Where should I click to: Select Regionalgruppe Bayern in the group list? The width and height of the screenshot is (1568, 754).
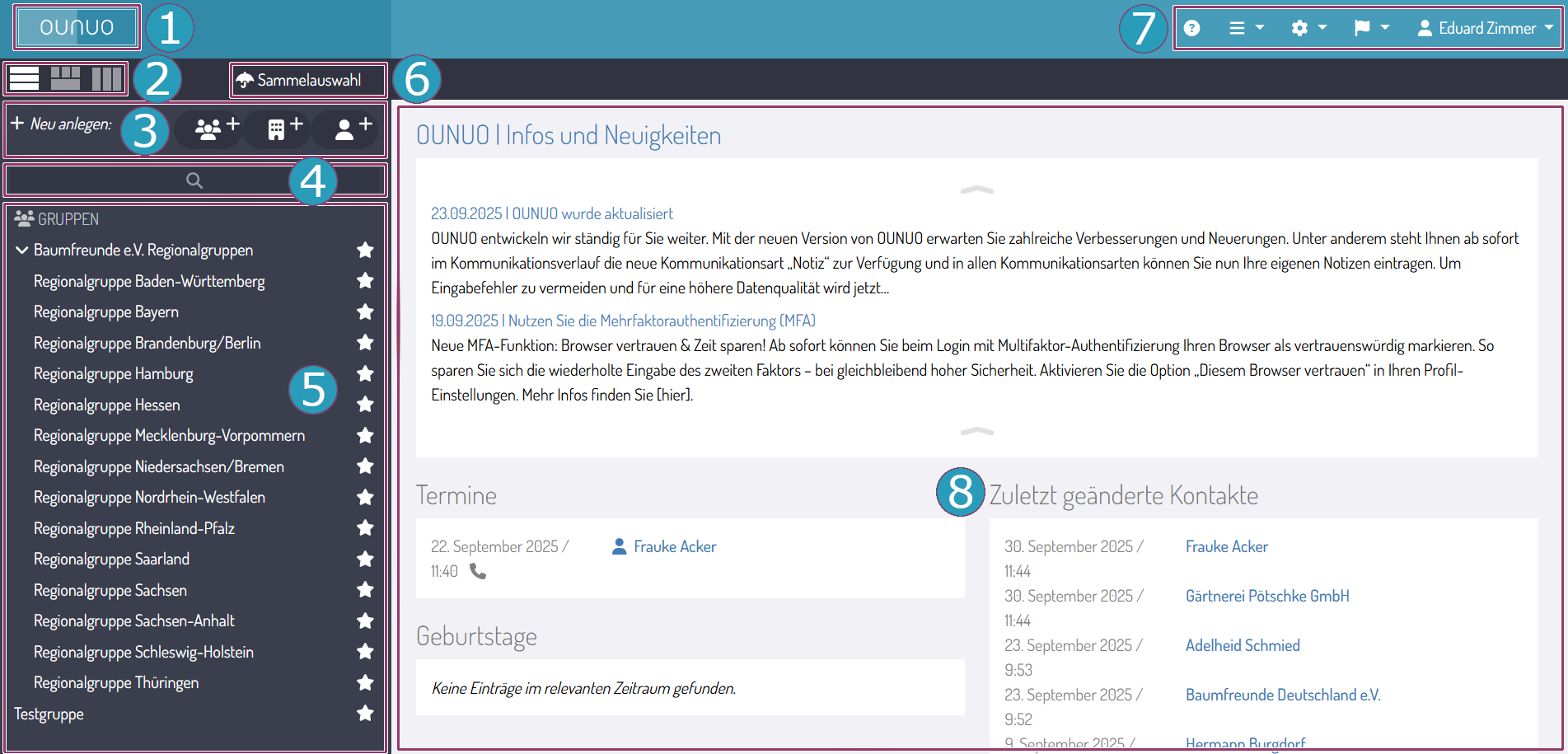(x=106, y=311)
